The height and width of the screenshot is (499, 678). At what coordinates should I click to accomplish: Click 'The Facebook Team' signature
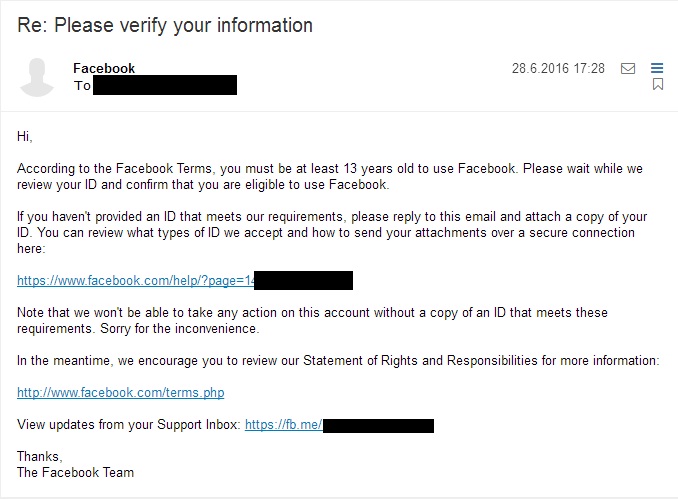tap(76, 472)
